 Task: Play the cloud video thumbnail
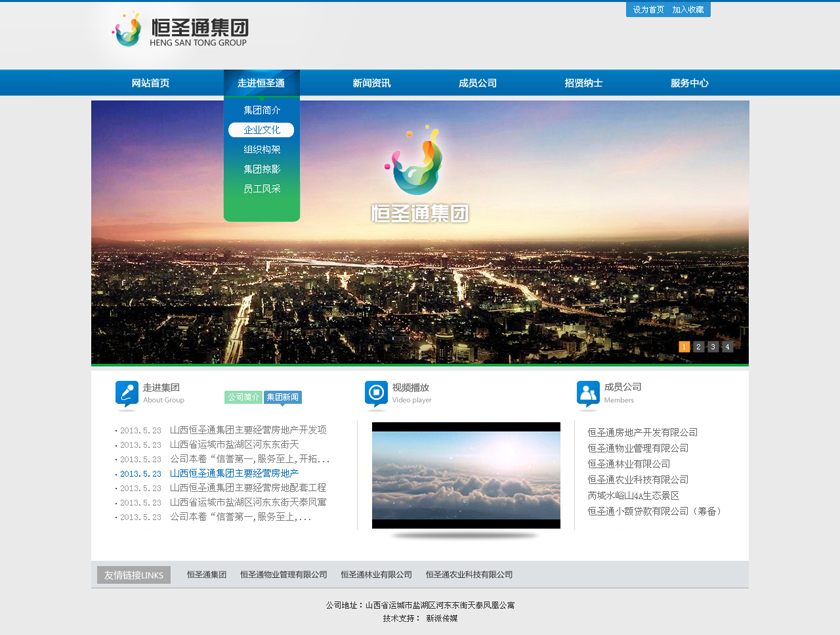466,475
